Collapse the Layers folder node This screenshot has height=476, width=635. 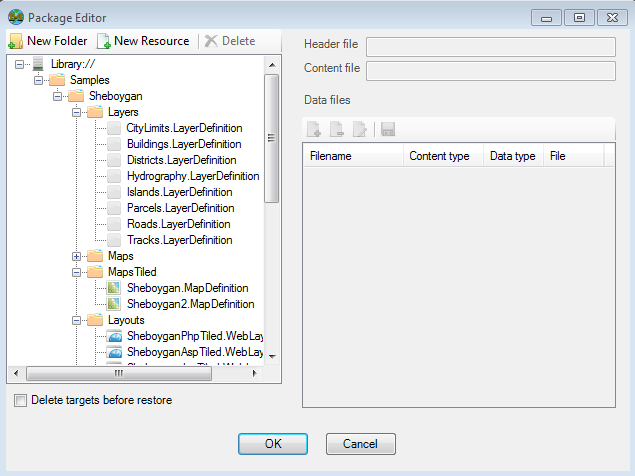pyautogui.click(x=77, y=112)
